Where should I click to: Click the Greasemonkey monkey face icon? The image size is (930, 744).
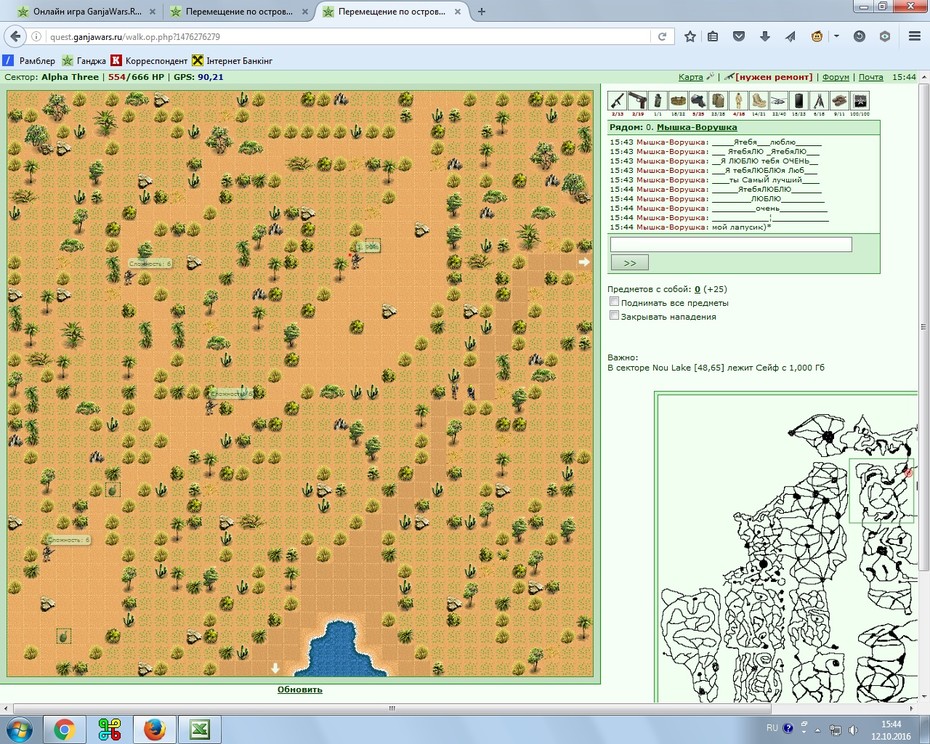(x=817, y=37)
